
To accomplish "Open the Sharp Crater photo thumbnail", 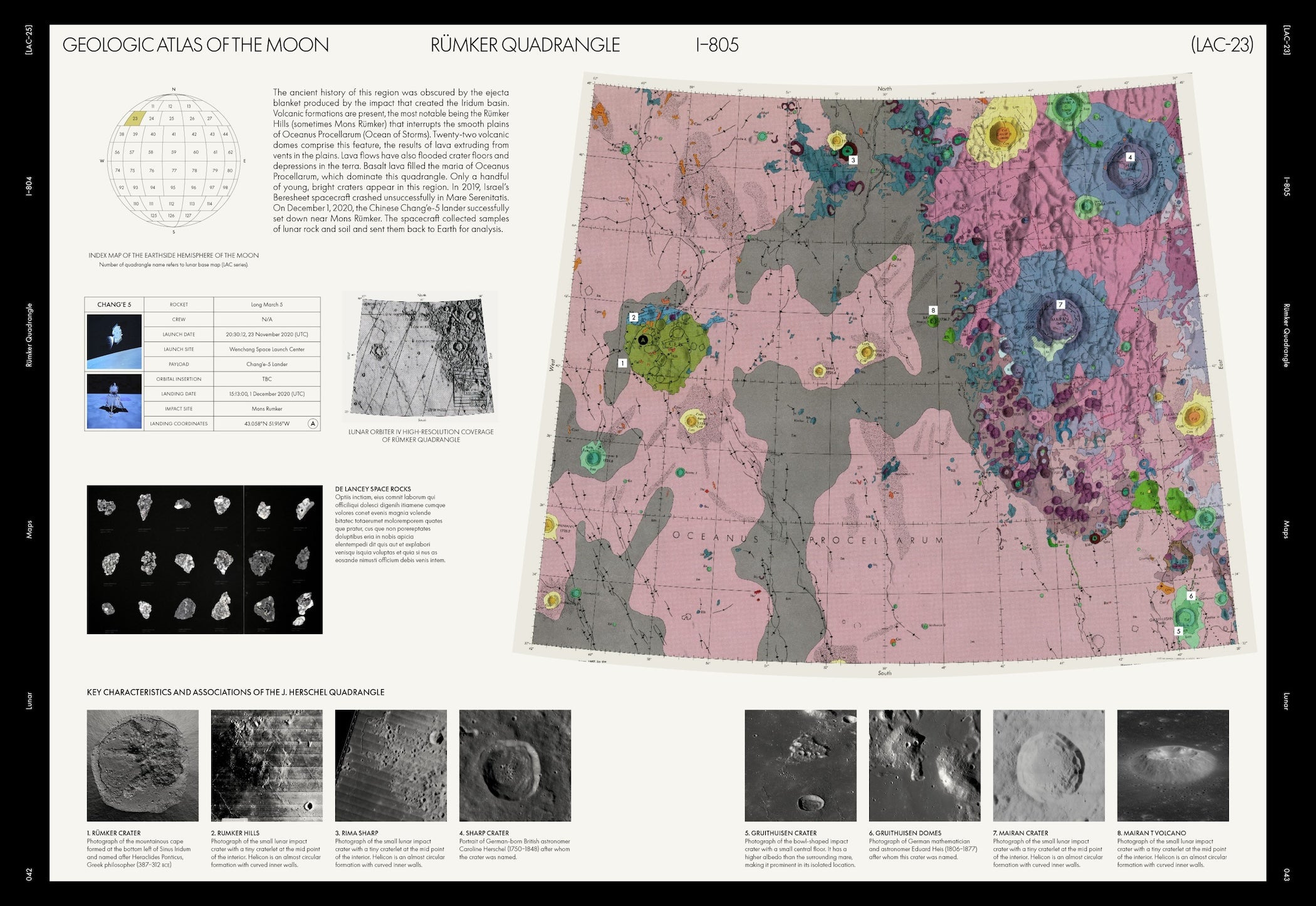I will 514,765.
